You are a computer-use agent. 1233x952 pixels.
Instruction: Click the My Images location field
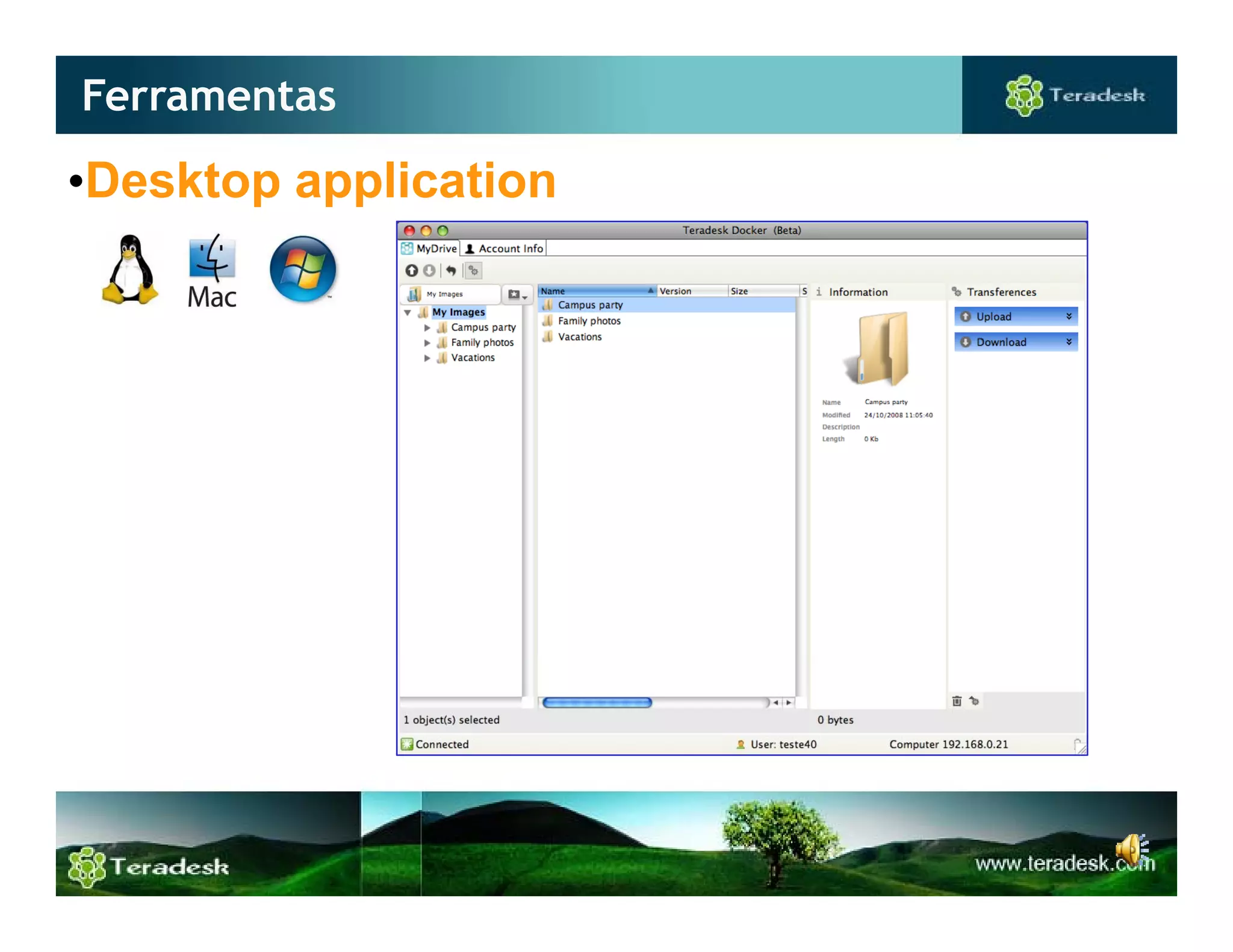pos(452,294)
